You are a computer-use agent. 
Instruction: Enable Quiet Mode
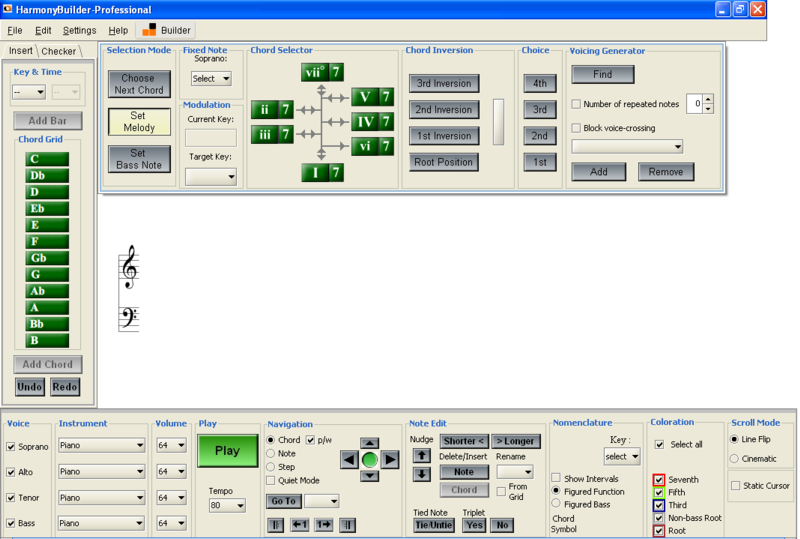(270, 480)
